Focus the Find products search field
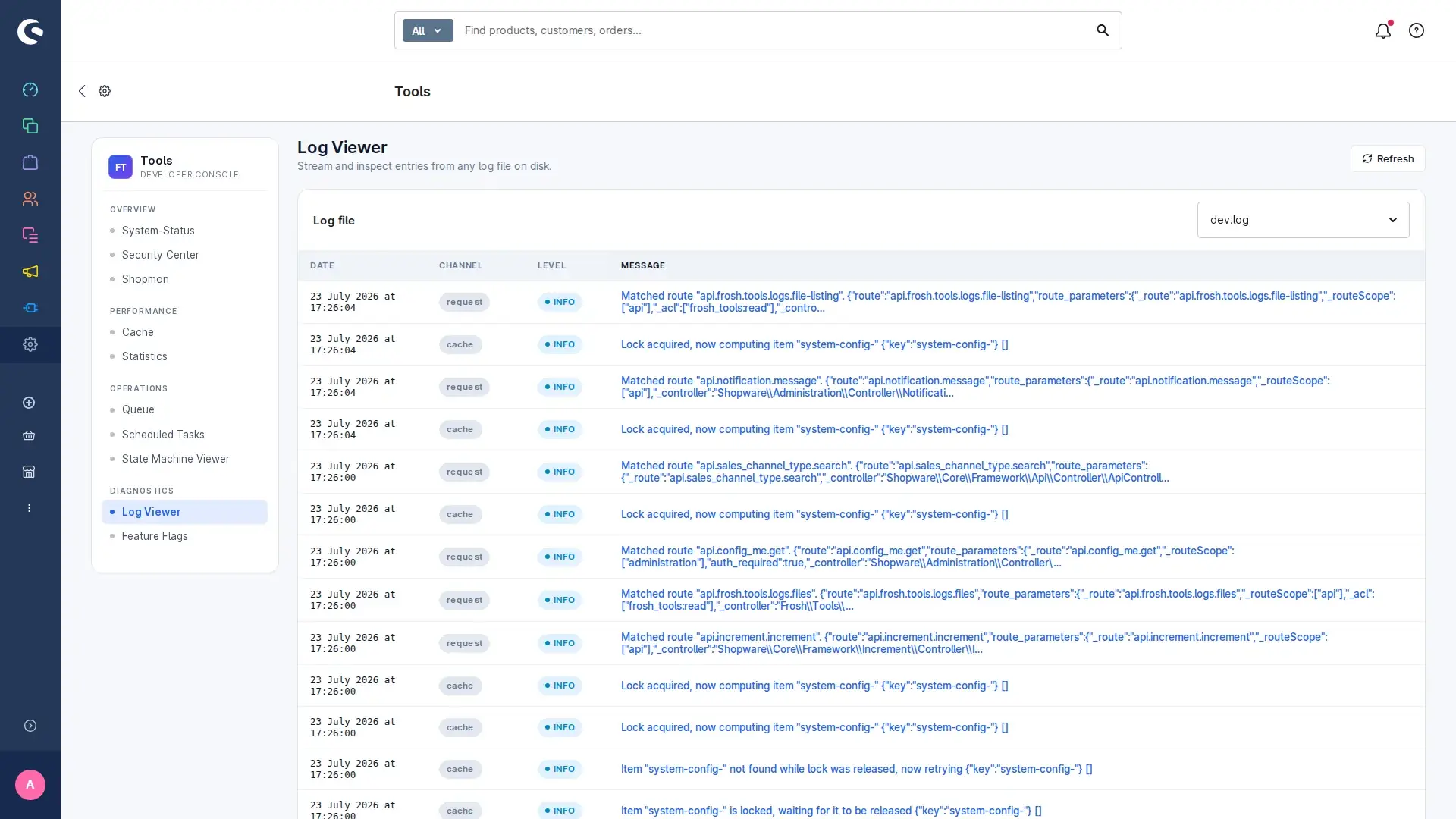The height and width of the screenshot is (819, 1456). click(x=773, y=30)
